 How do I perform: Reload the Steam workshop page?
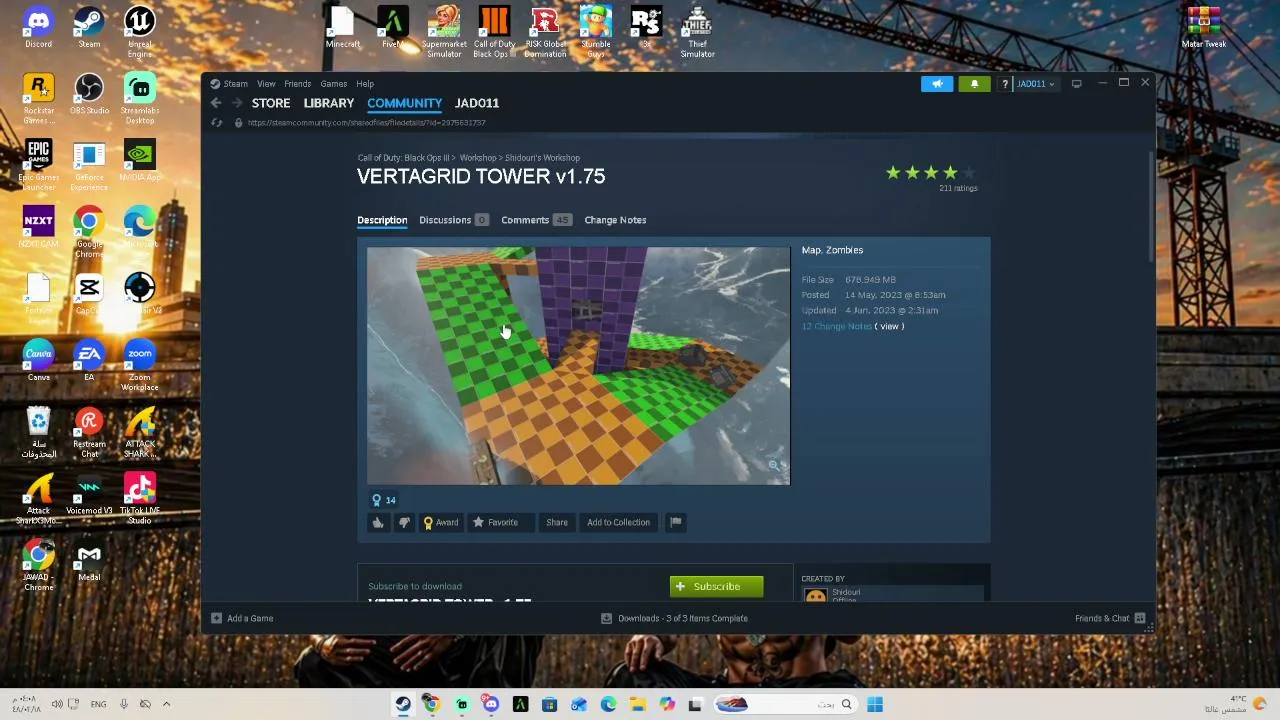pos(216,123)
